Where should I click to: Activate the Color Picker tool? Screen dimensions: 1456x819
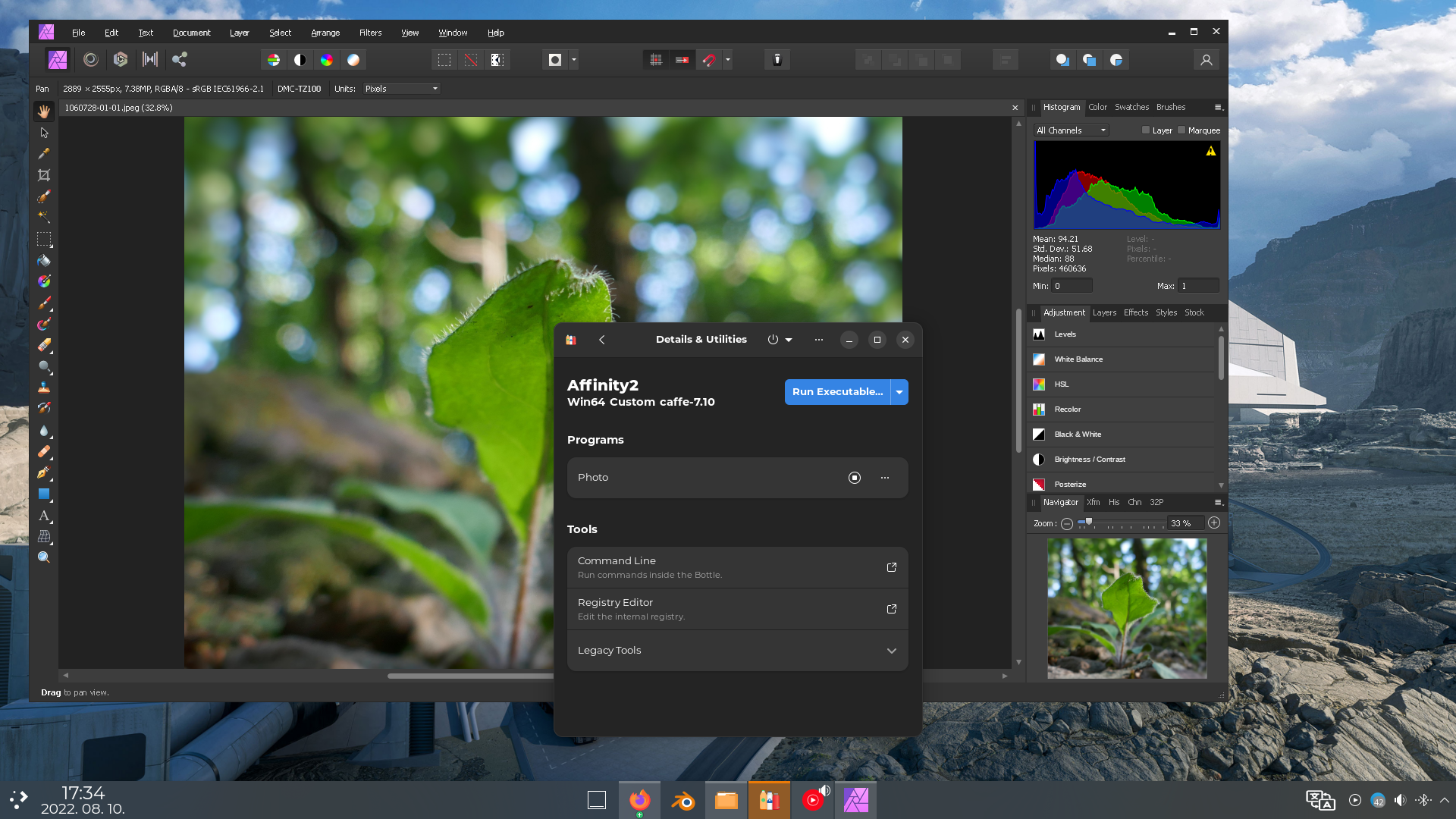45,153
